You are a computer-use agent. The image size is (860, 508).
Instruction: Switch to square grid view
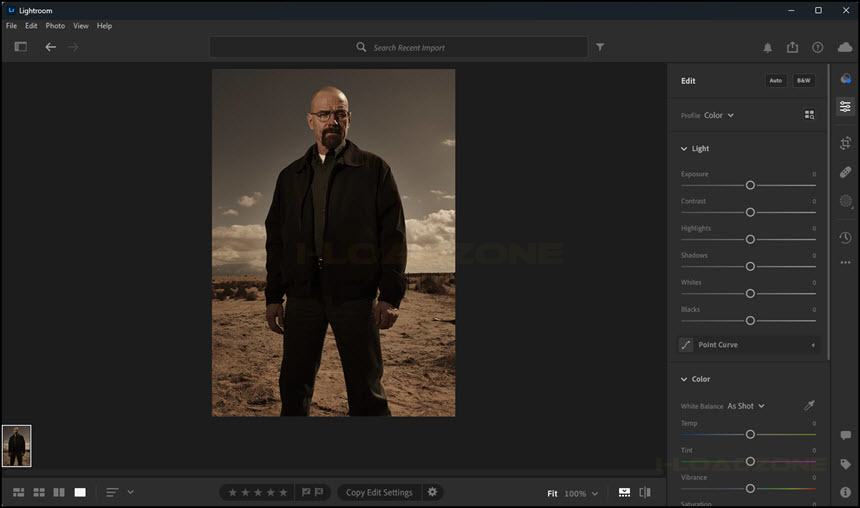point(39,492)
